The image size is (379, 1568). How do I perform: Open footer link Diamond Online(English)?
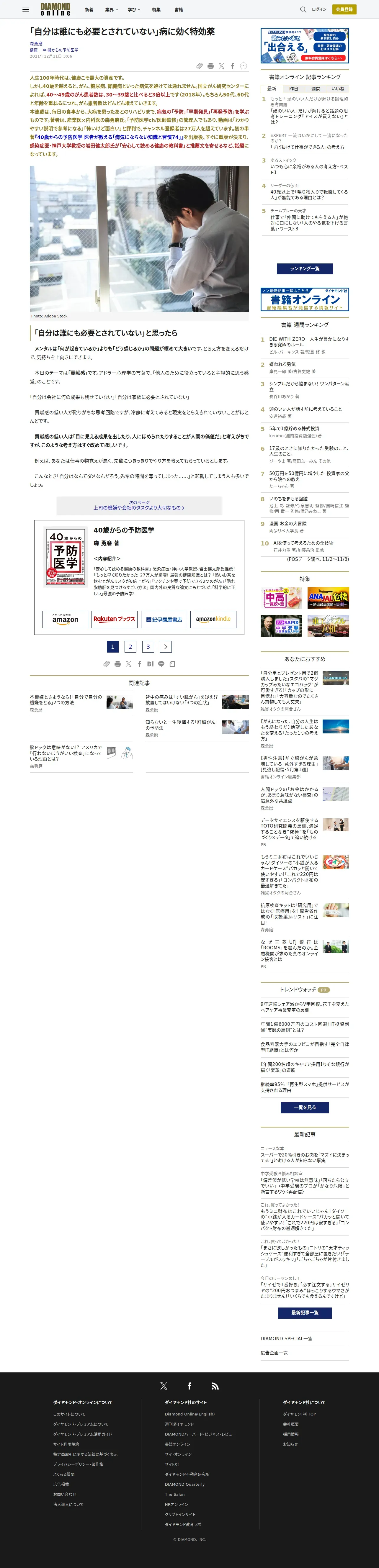pyautogui.click(x=189, y=1414)
